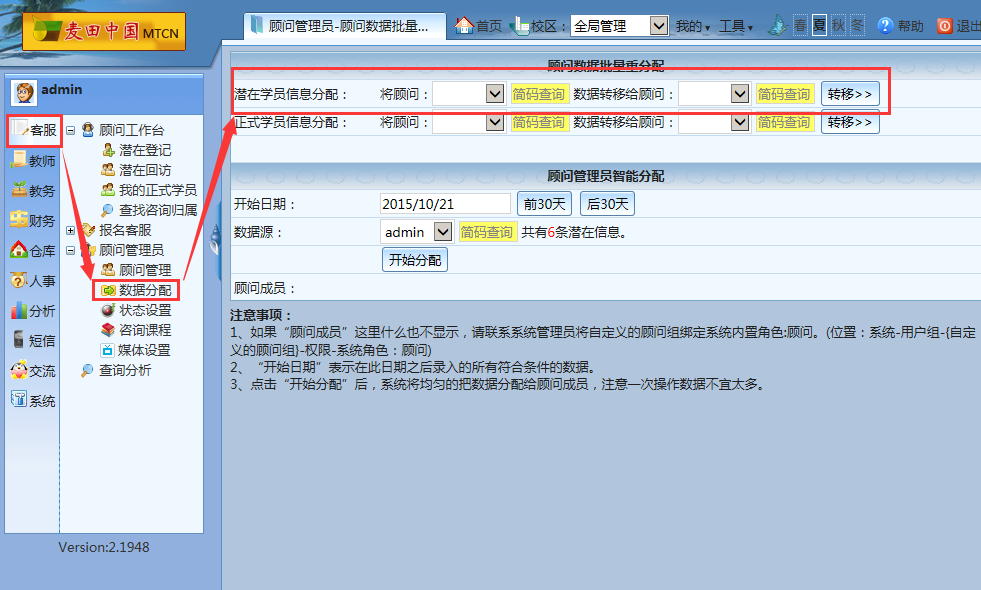Open 状态设置 in the tree
The width and height of the screenshot is (981, 590).
point(145,310)
